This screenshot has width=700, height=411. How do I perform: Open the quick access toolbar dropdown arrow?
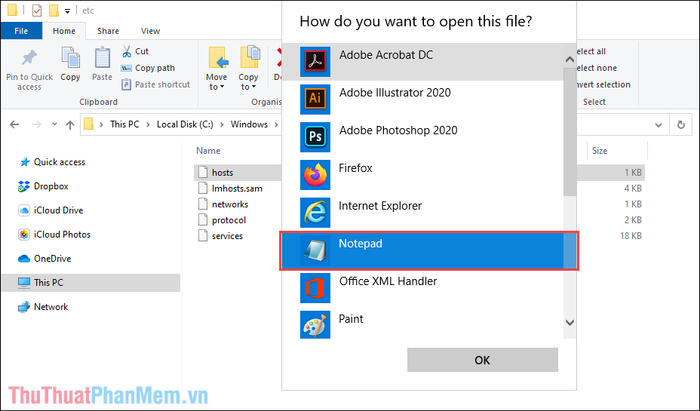pyautogui.click(x=67, y=11)
